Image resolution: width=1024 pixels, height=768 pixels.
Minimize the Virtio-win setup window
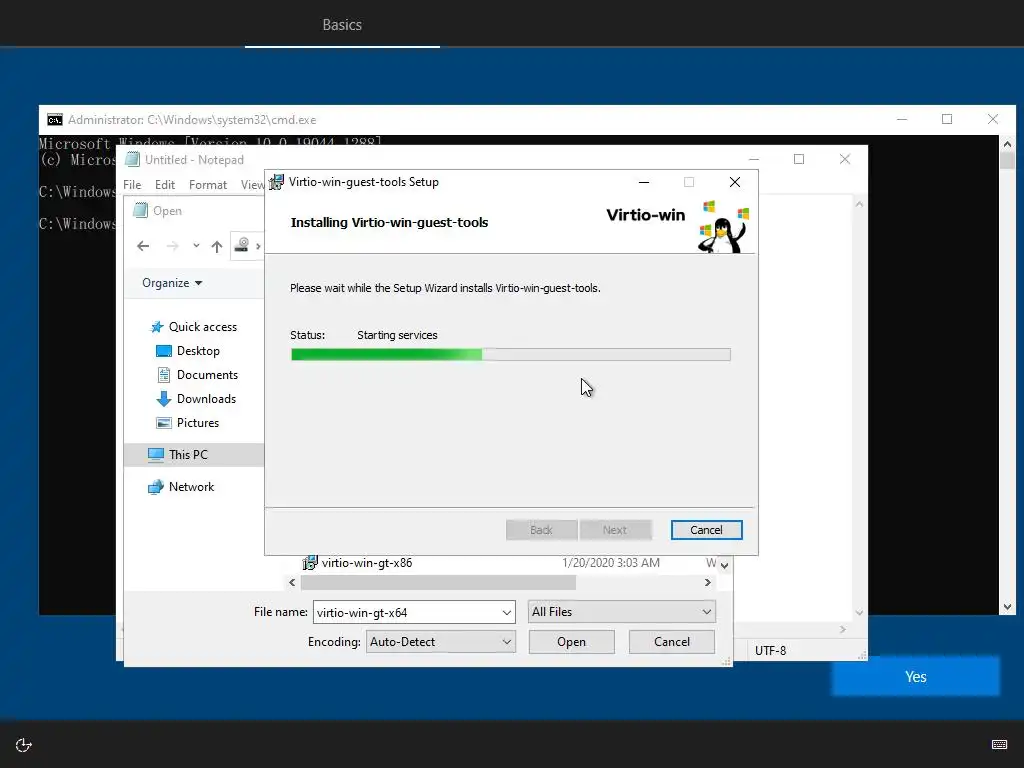pos(644,182)
